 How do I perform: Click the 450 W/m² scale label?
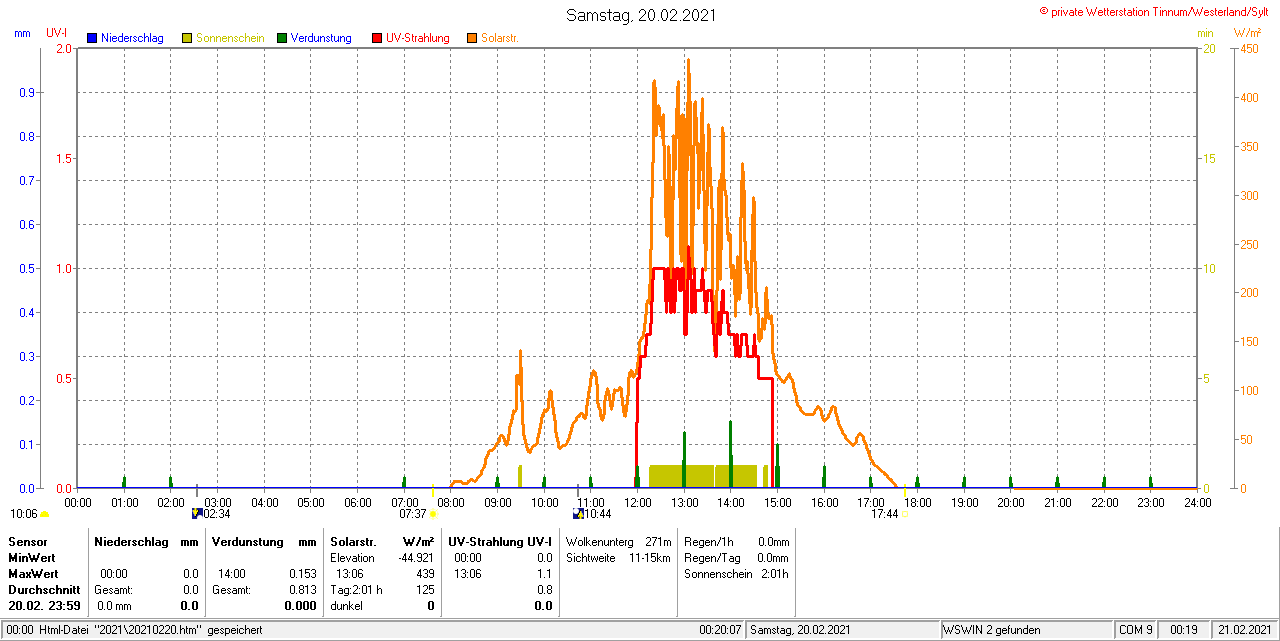(1247, 49)
